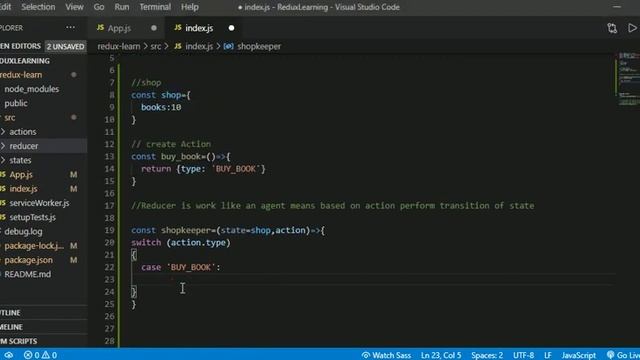Open index.js in the file explorer
The image size is (640, 360).
pyautogui.click(x=23, y=189)
